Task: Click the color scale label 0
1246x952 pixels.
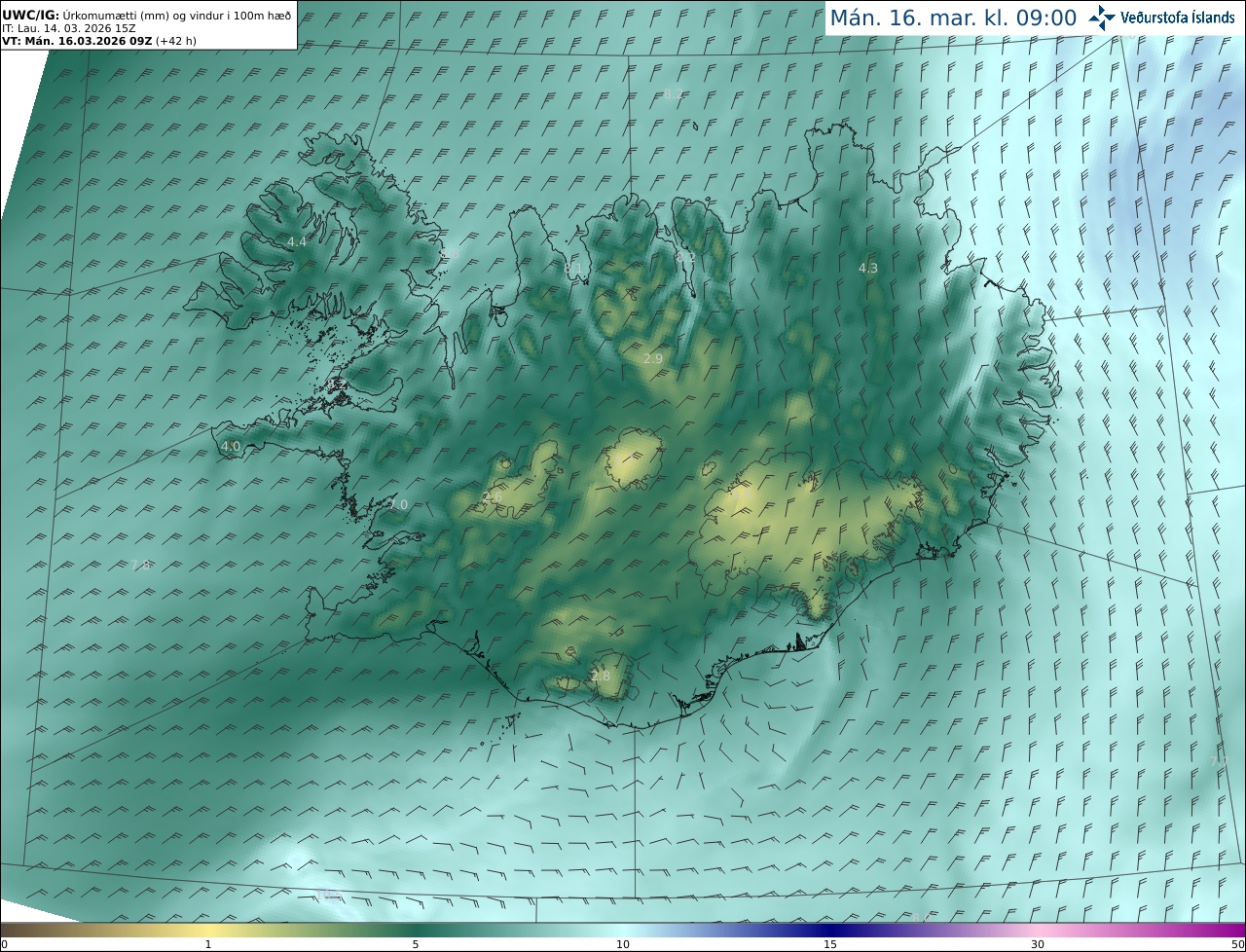Action: (x=4, y=944)
